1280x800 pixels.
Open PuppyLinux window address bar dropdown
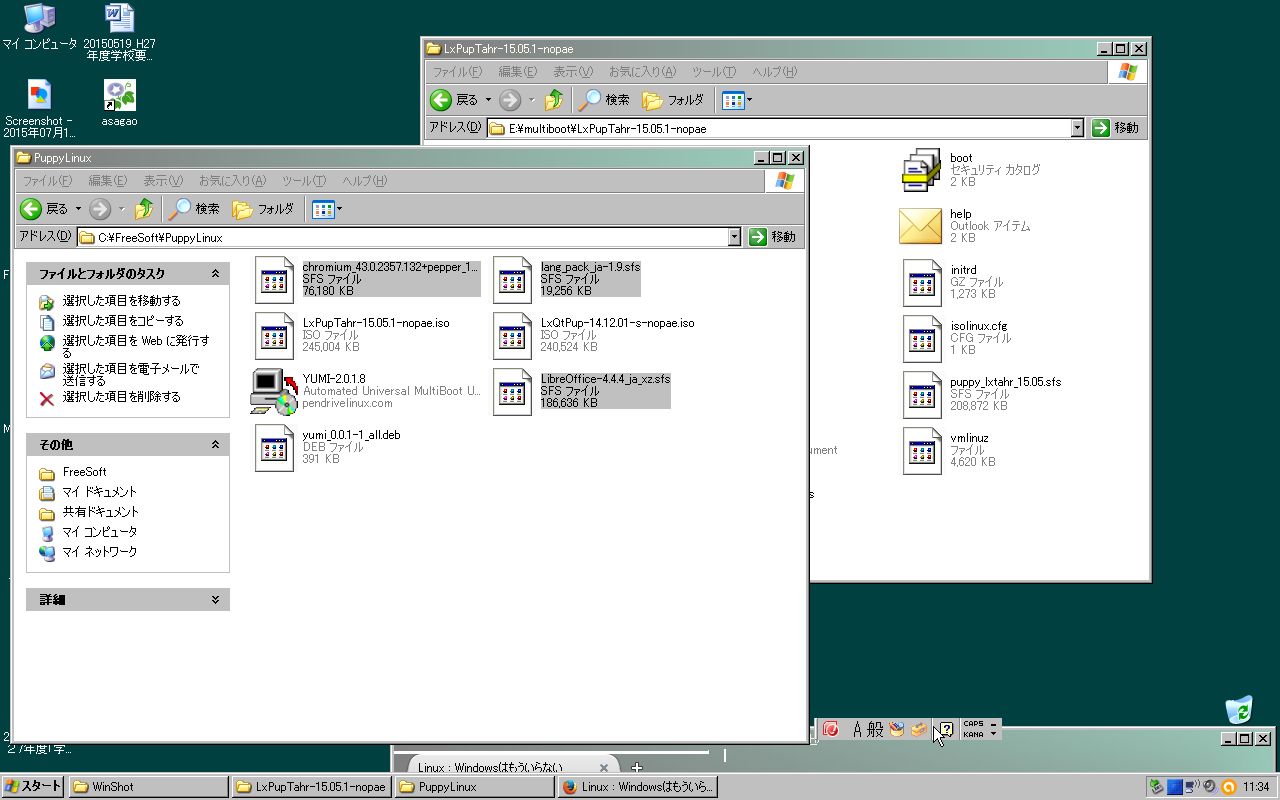[735, 237]
